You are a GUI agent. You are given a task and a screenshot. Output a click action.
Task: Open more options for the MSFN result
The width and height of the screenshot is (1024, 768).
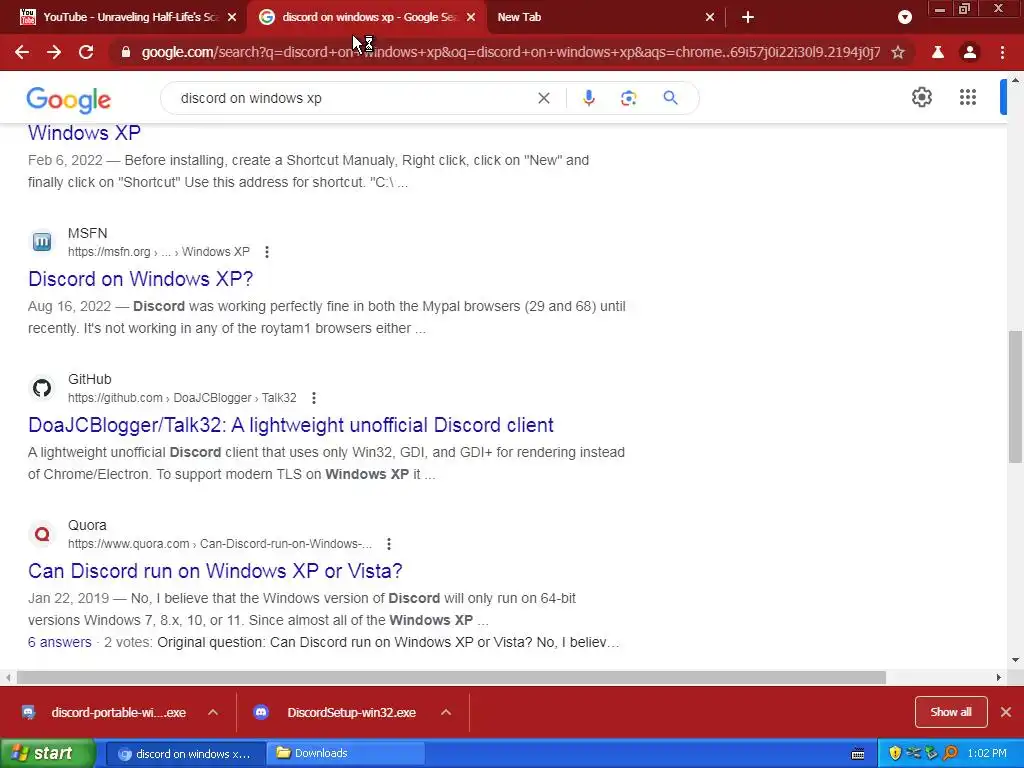click(266, 252)
